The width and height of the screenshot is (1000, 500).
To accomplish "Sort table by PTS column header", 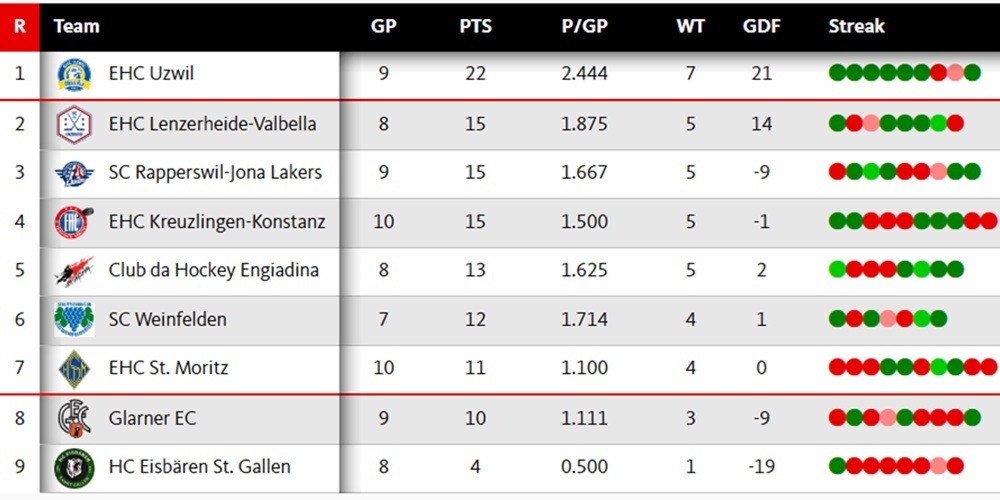I will (x=475, y=26).
